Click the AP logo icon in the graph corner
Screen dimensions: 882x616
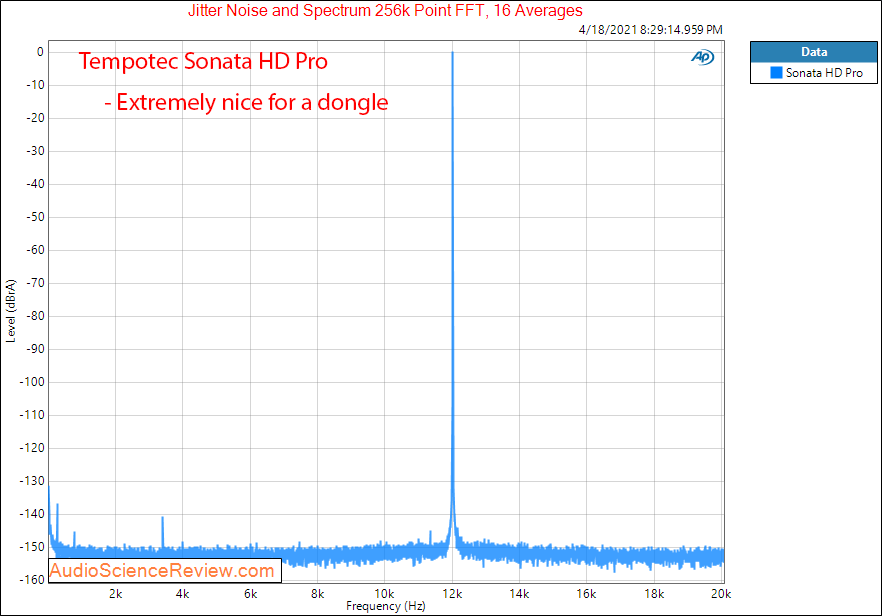703,57
